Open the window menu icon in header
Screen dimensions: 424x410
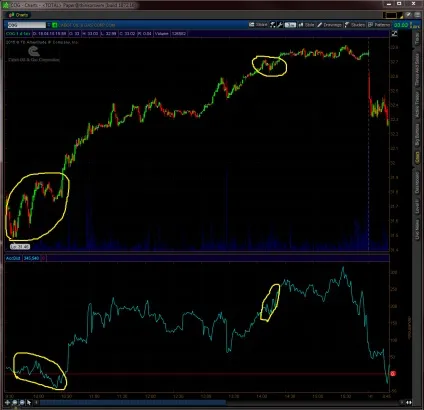coord(417,15)
